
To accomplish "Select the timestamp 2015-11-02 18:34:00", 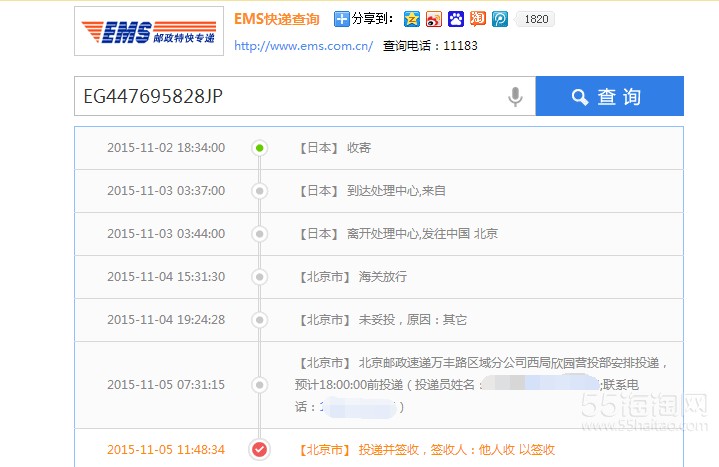I will [x=166, y=148].
